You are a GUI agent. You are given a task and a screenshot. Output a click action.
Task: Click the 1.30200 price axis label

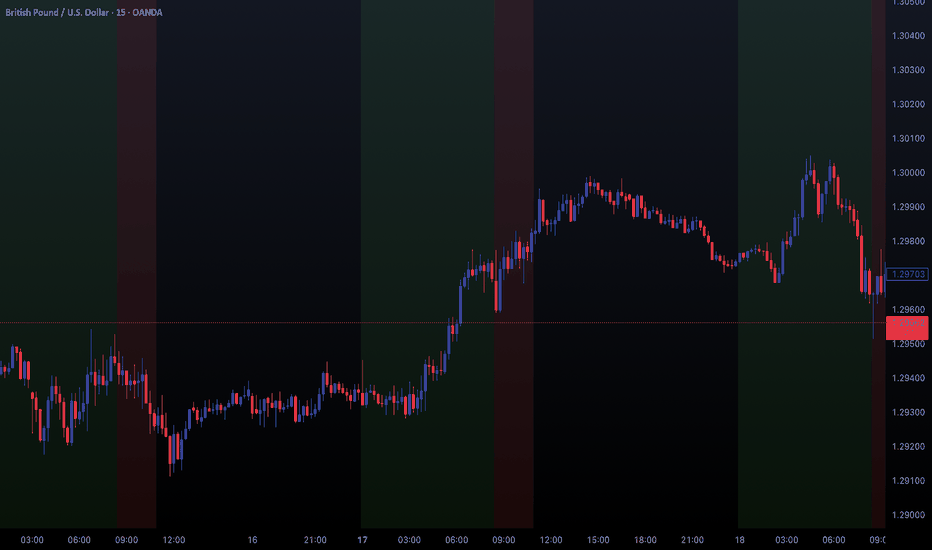pos(908,104)
